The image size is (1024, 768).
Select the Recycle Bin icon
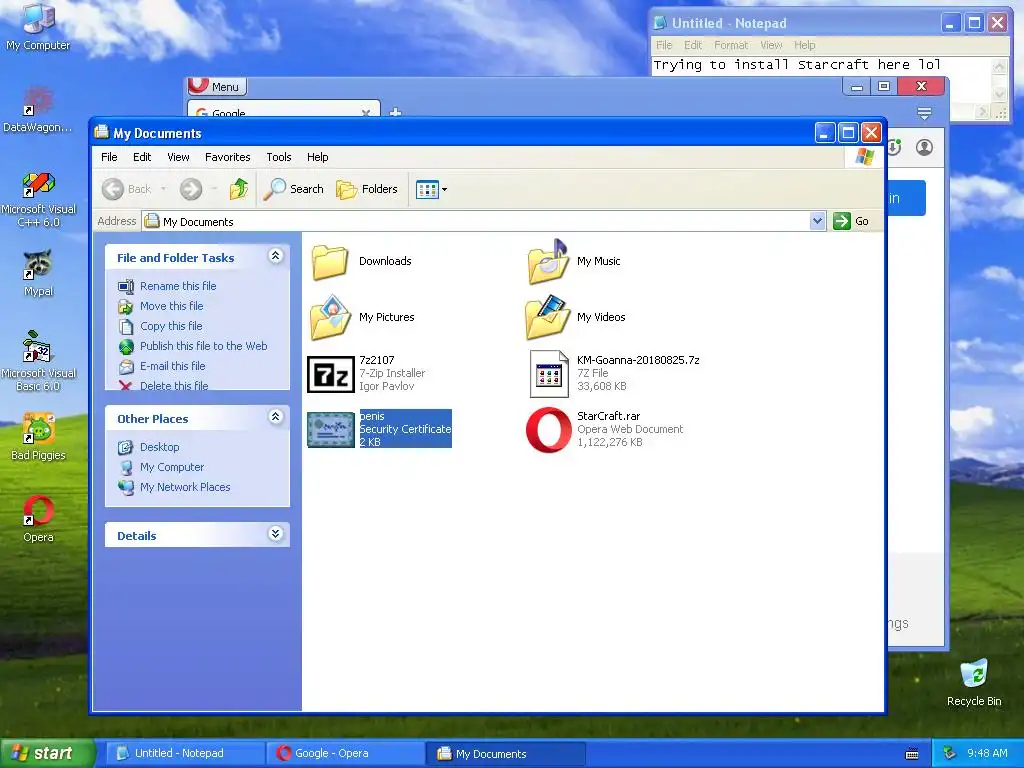coord(974,682)
